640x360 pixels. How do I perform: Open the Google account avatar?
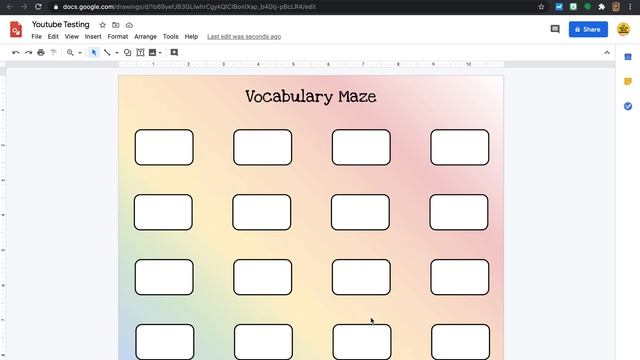pyautogui.click(x=623, y=29)
